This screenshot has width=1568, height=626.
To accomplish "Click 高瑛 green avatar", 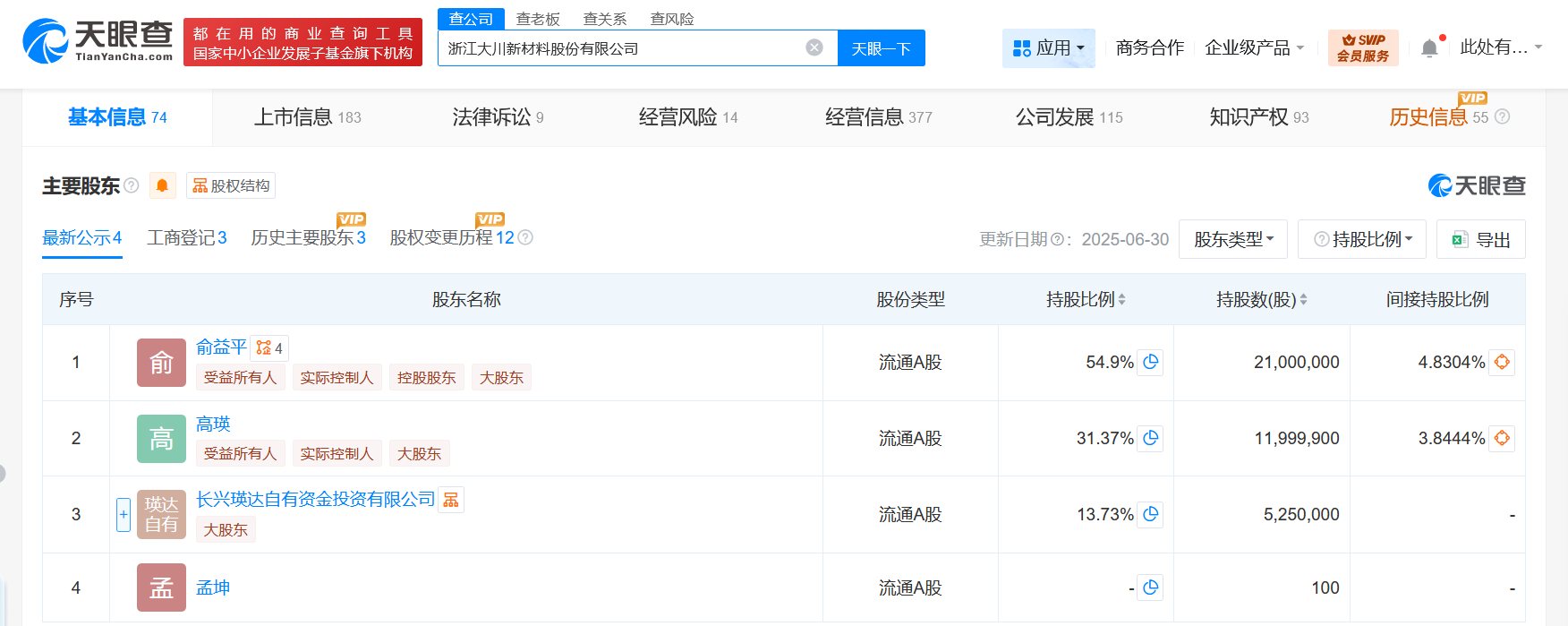I will [161, 439].
